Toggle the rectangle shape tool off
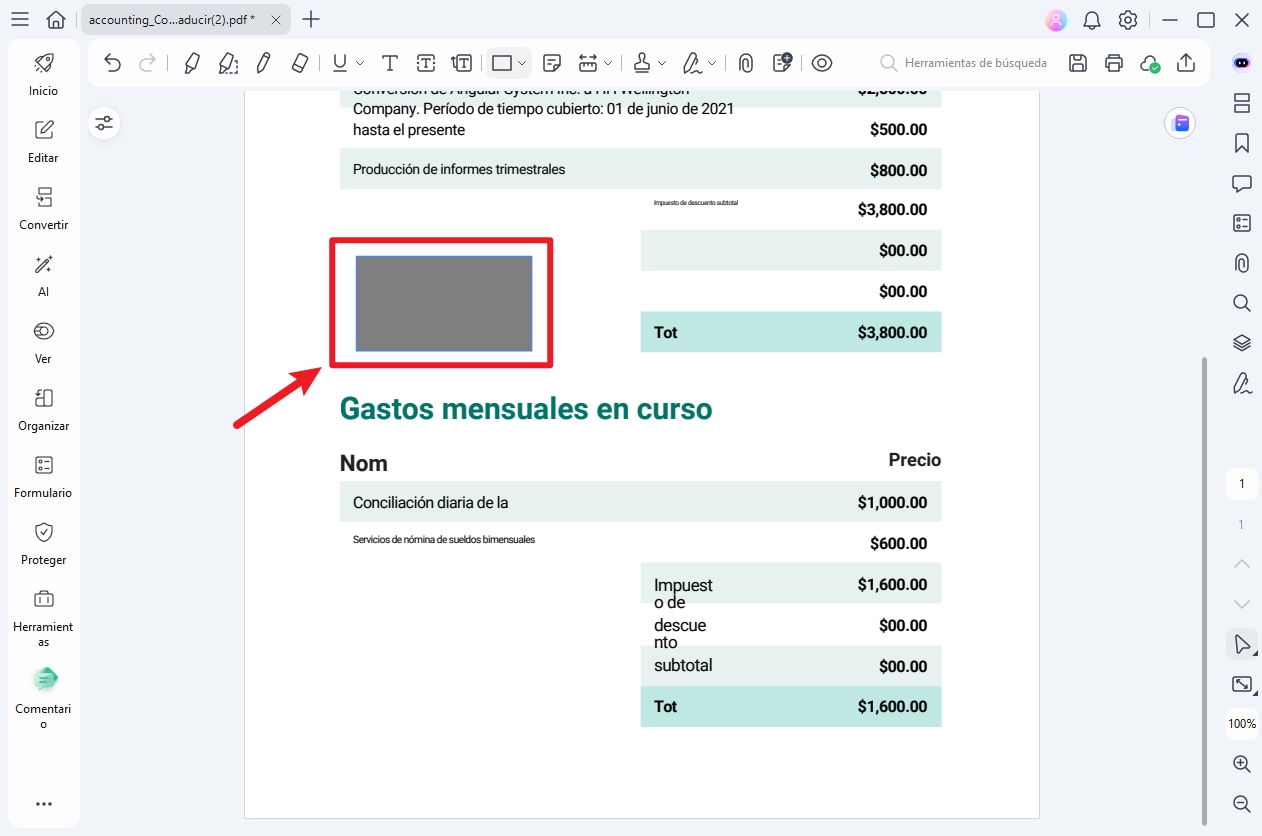This screenshot has width=1262, height=836. (x=501, y=62)
